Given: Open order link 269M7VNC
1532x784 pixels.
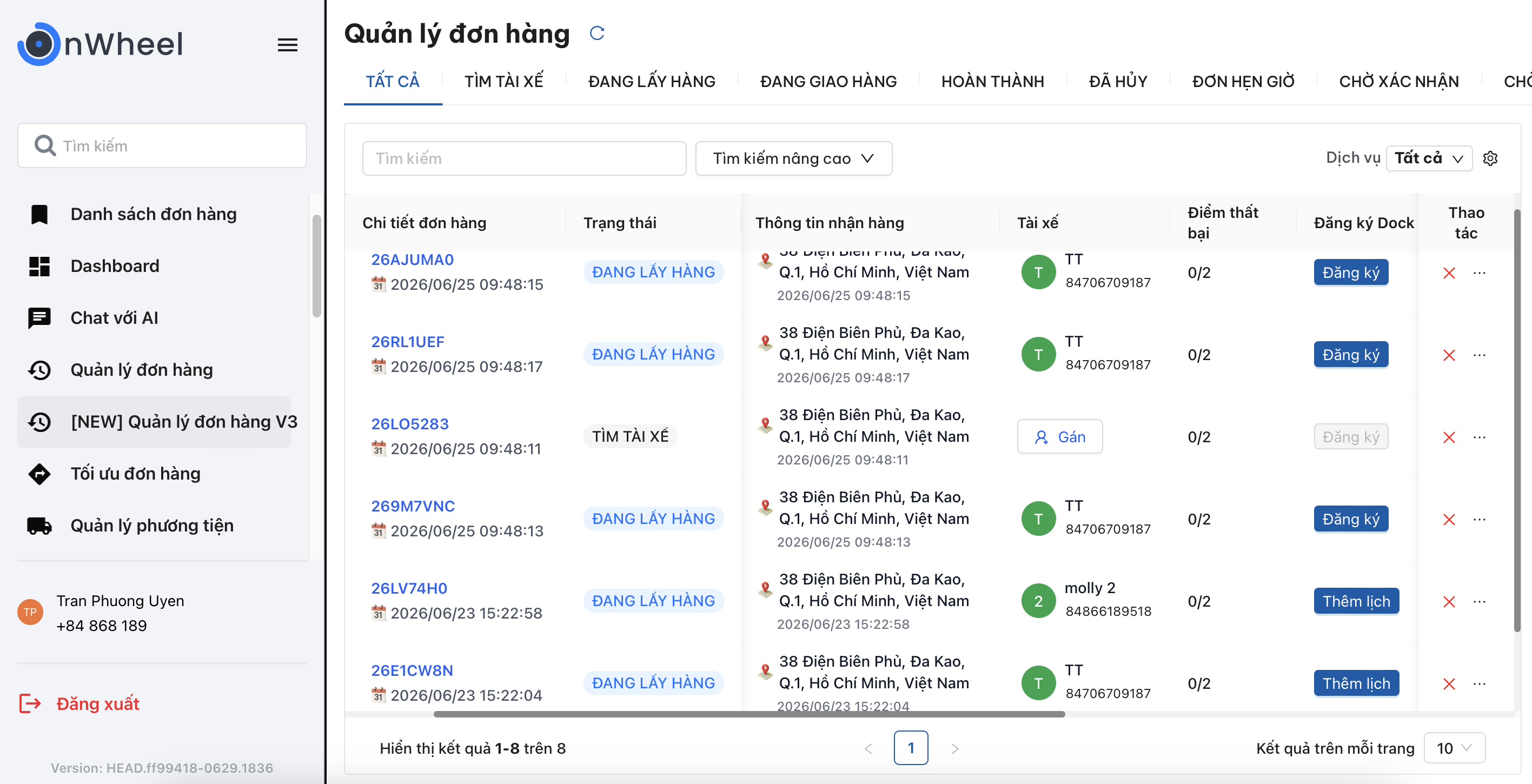Looking at the screenshot, I should [x=413, y=506].
